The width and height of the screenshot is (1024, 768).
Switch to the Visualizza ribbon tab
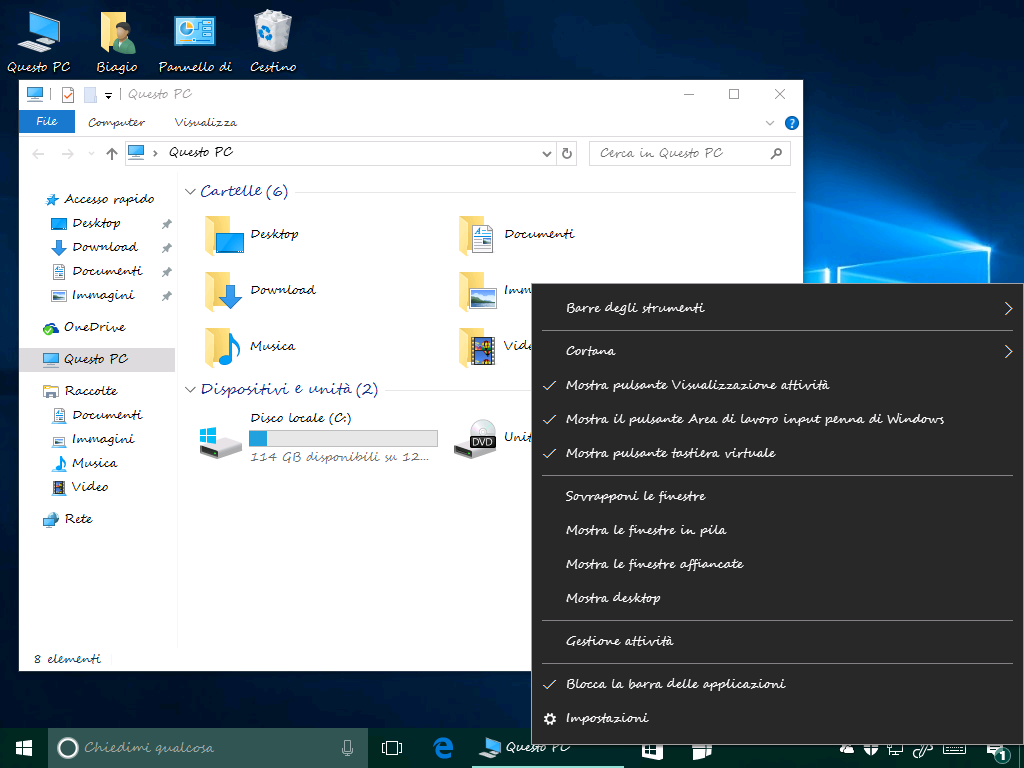point(205,122)
